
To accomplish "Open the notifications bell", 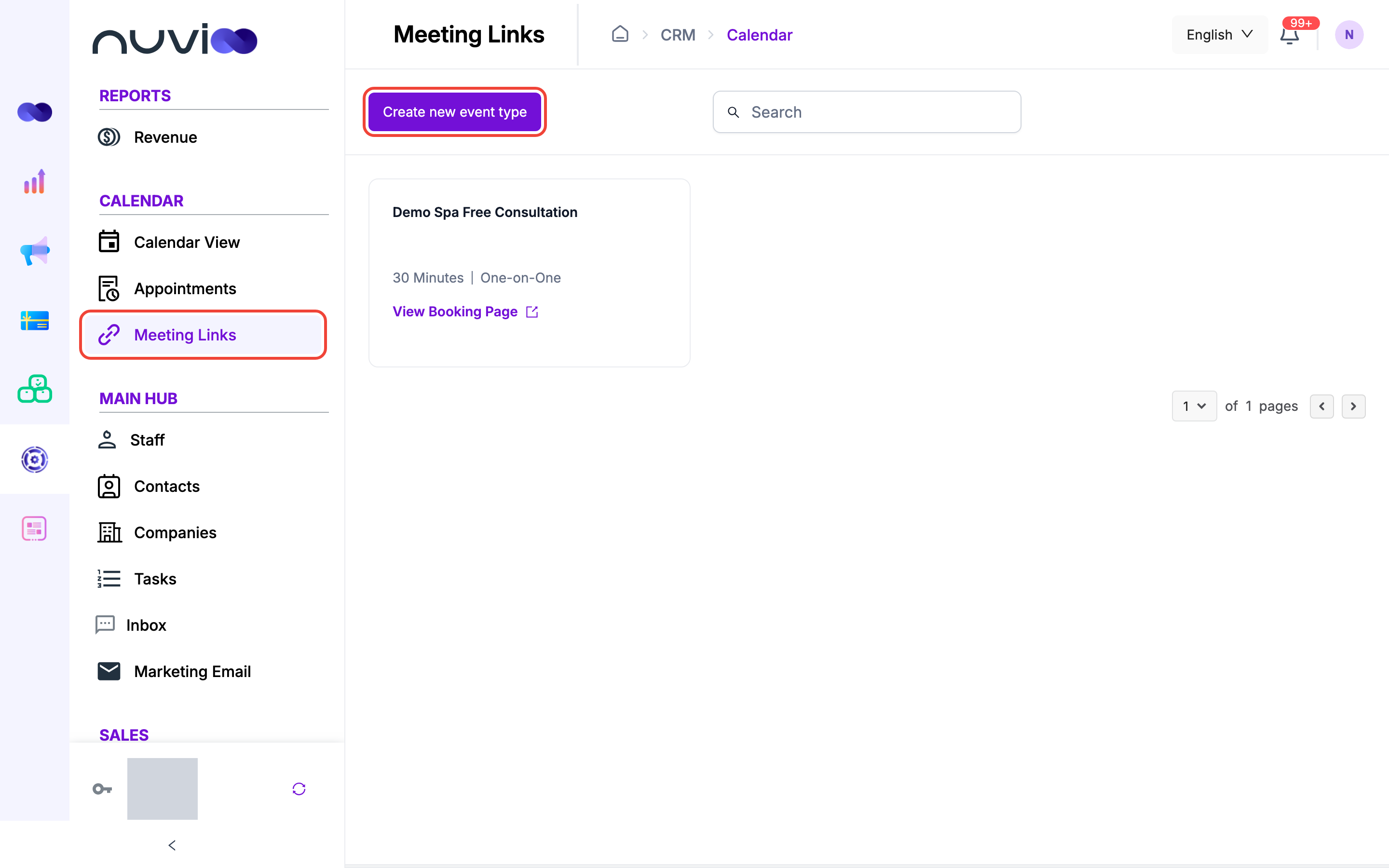I will 1290,35.
